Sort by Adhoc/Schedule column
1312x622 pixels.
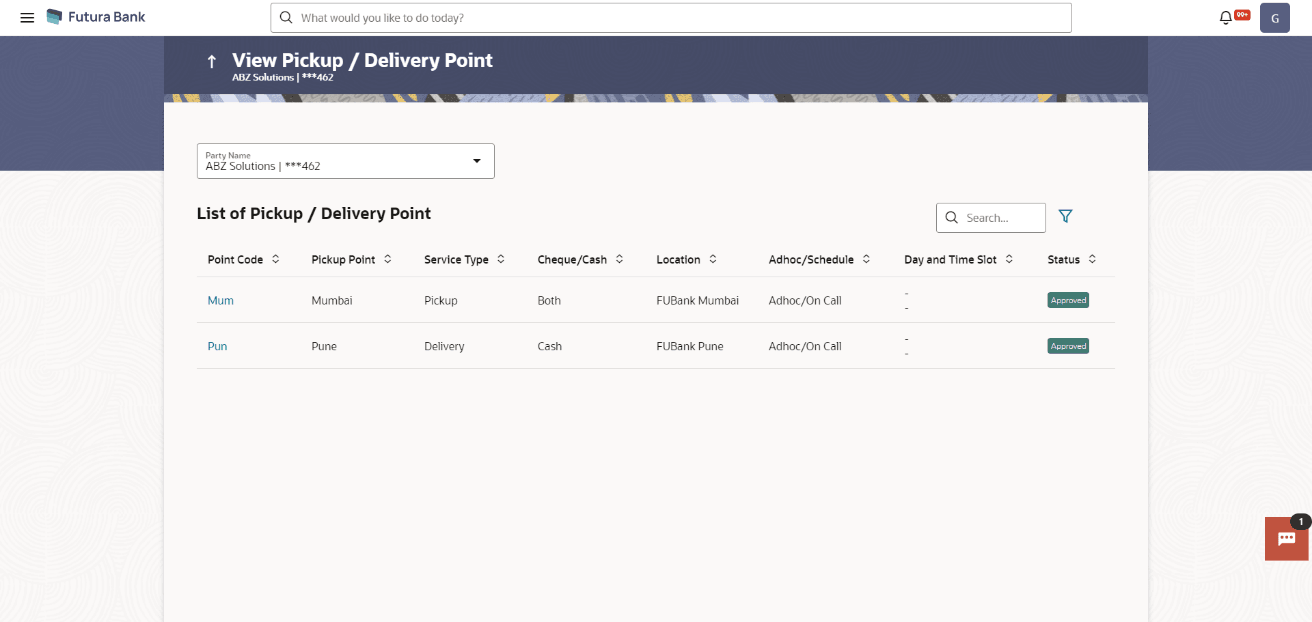click(866, 259)
